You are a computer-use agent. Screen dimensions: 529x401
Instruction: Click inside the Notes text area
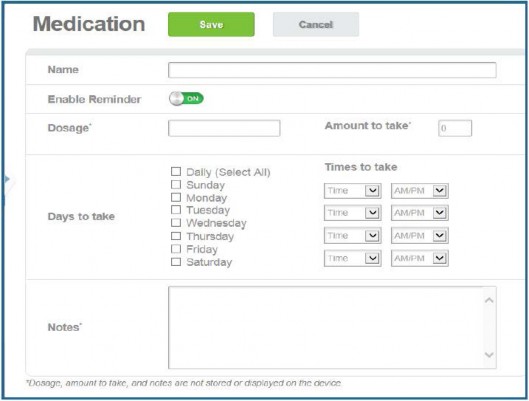326,327
